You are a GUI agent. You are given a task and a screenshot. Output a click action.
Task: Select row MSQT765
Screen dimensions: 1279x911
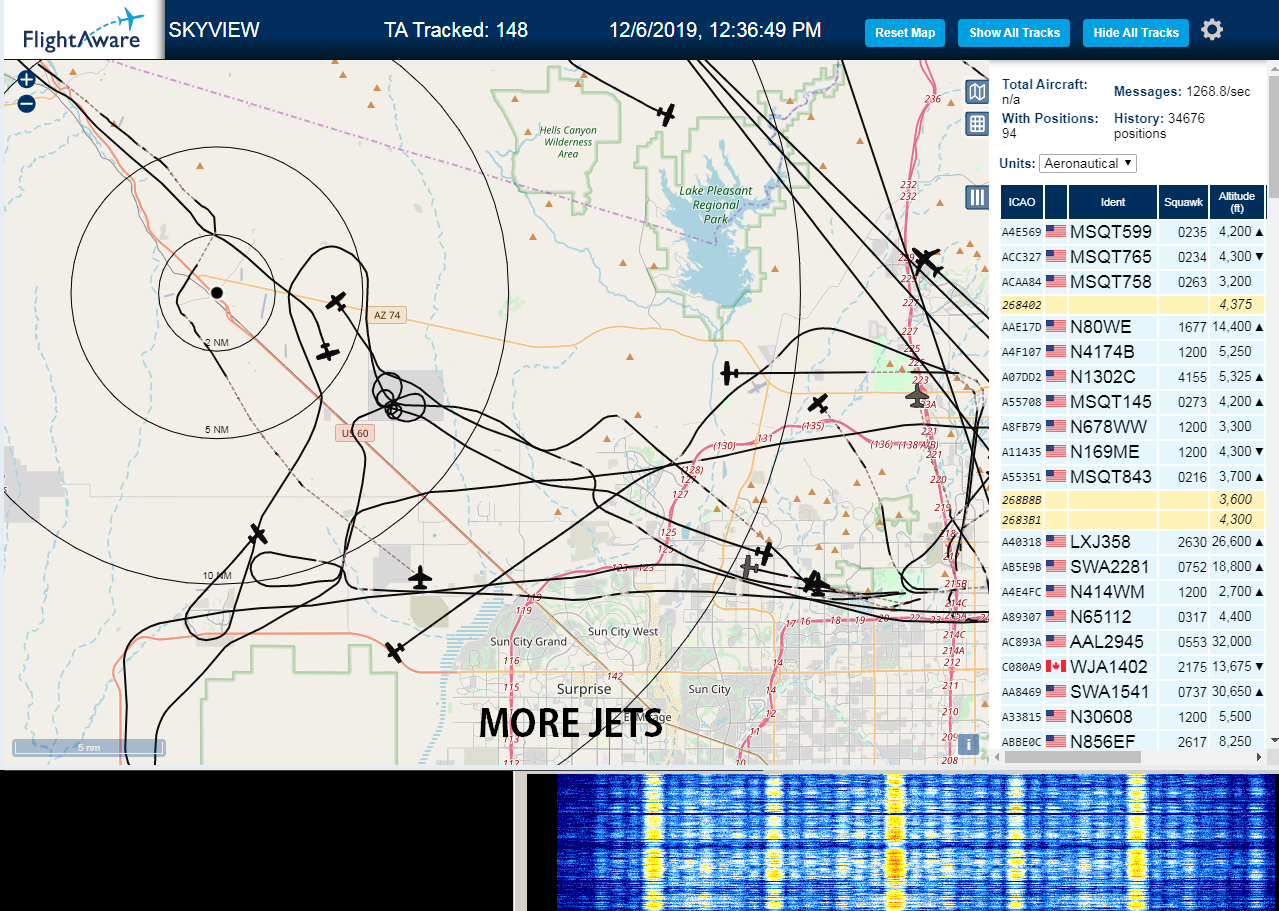(x=1134, y=257)
